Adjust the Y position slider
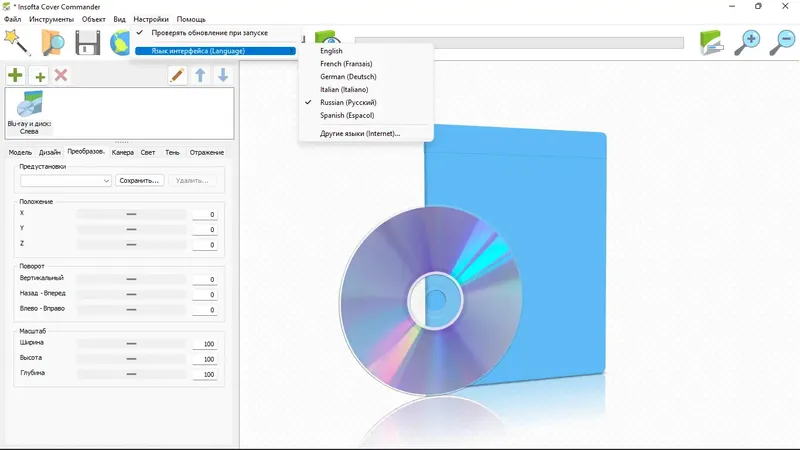 131,230
